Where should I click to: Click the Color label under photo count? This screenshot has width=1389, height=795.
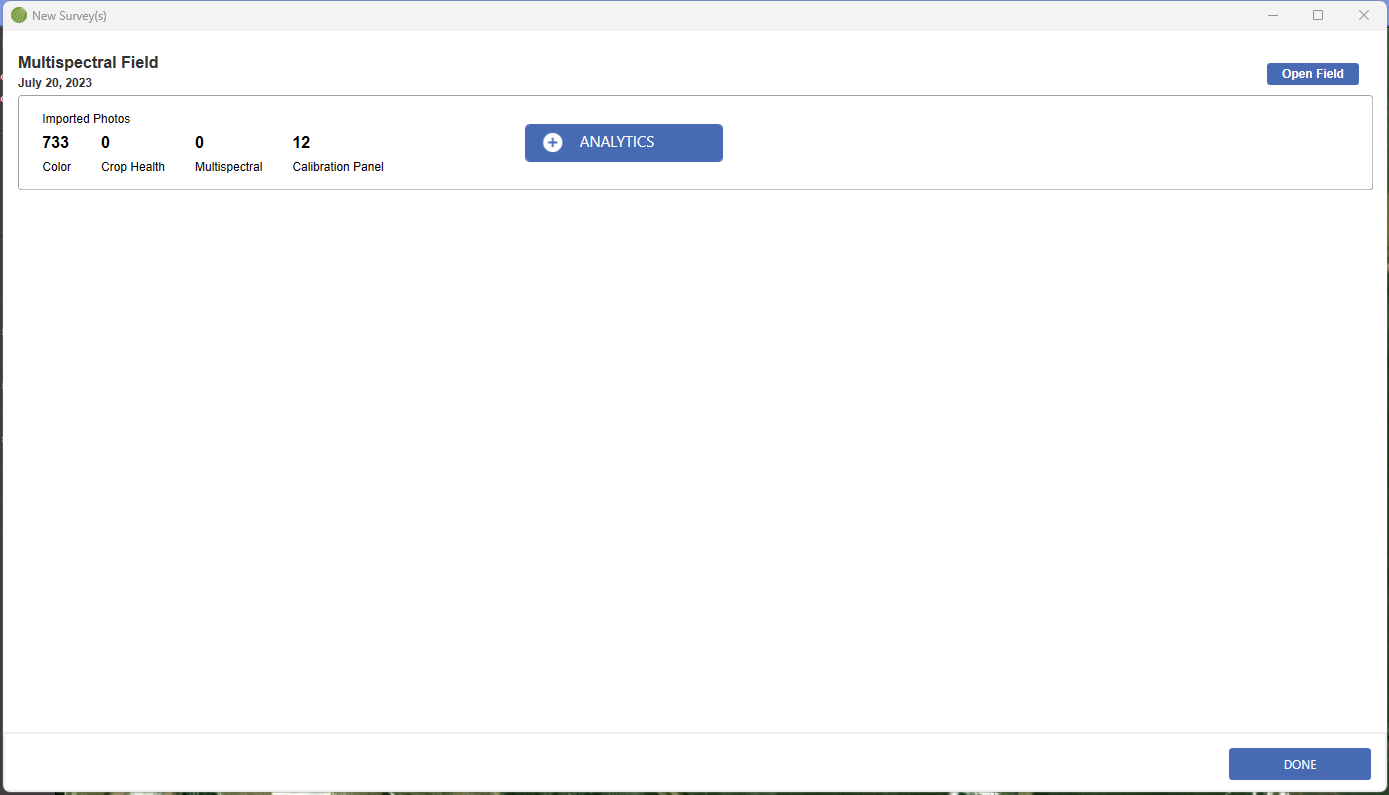click(57, 167)
